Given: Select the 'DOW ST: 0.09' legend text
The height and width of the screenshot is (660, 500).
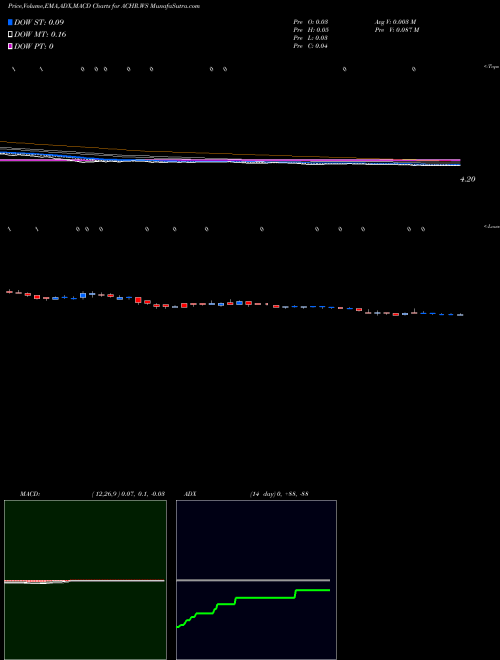Looking at the screenshot, I should (x=39, y=22).
